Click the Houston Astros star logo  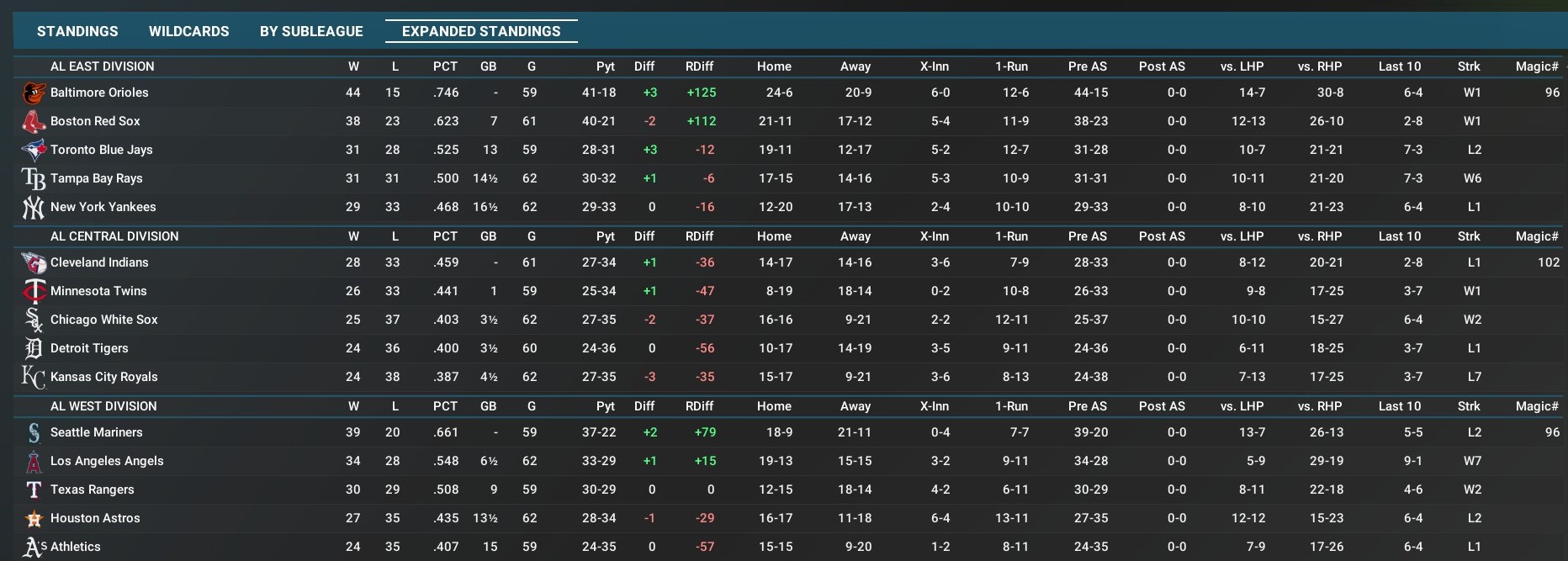(x=34, y=518)
